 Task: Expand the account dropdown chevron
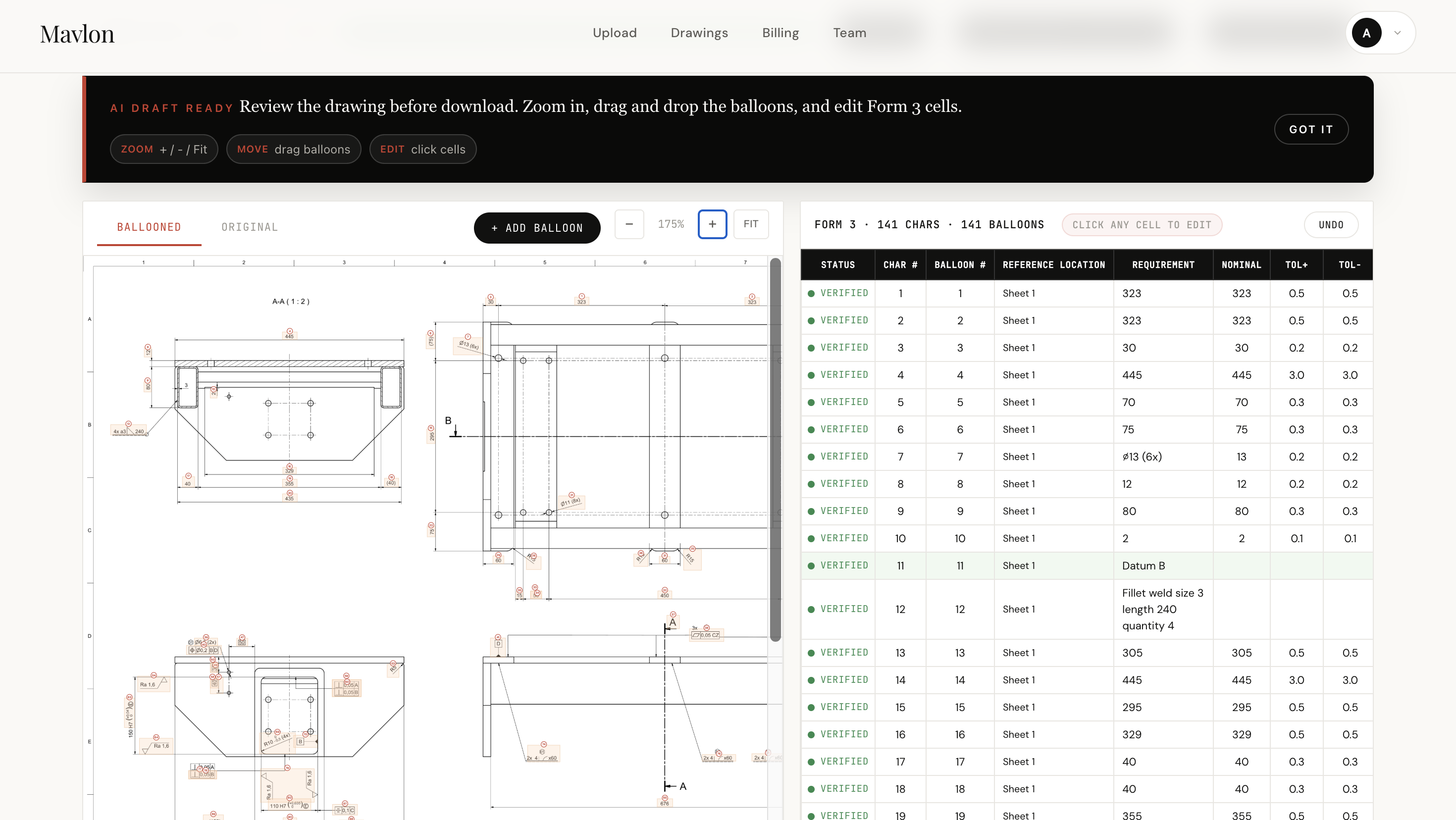coord(1397,33)
